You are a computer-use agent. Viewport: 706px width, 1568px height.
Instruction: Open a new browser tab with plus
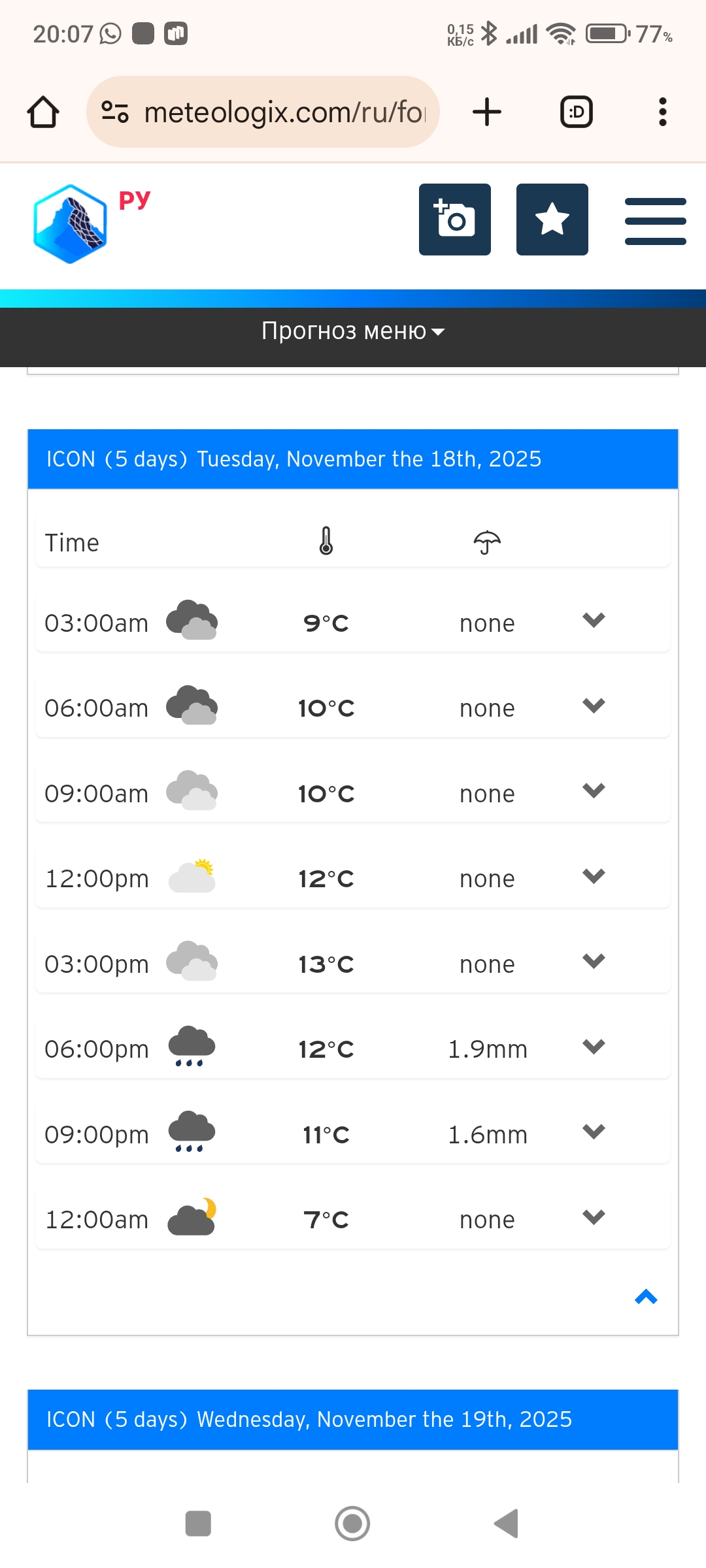click(487, 112)
